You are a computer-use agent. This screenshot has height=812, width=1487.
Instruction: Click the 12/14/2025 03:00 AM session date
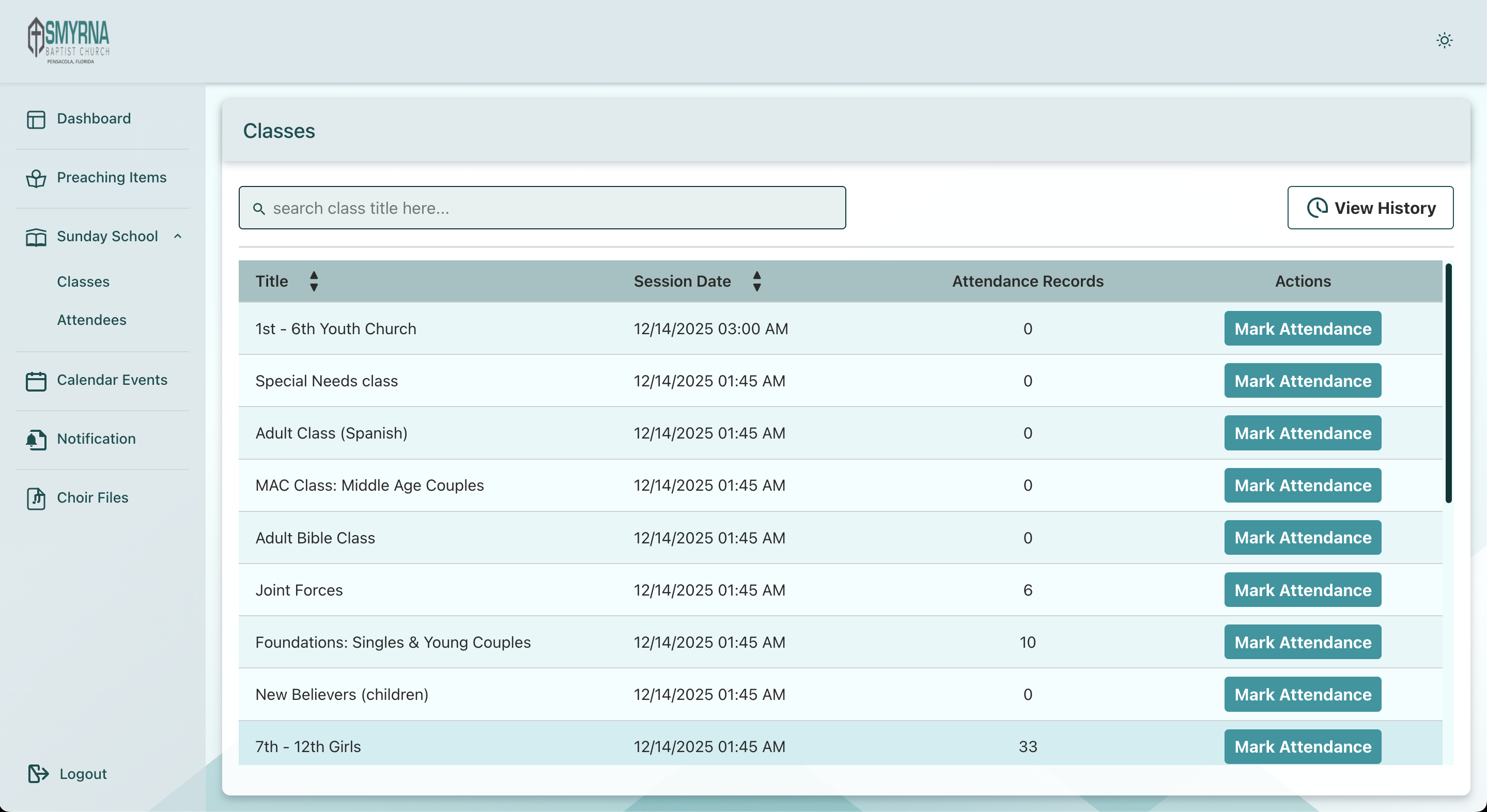coord(710,329)
